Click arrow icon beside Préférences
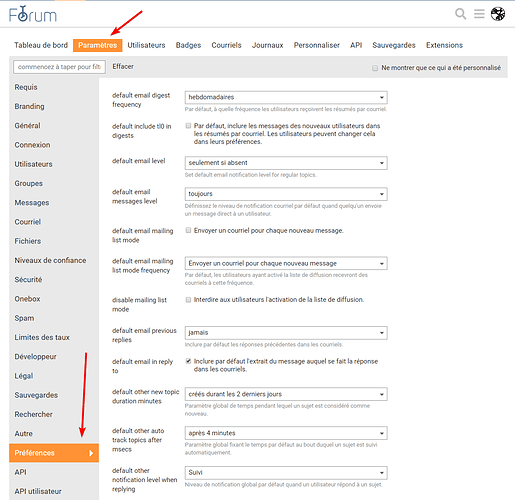The image size is (515, 500). [x=91, y=453]
